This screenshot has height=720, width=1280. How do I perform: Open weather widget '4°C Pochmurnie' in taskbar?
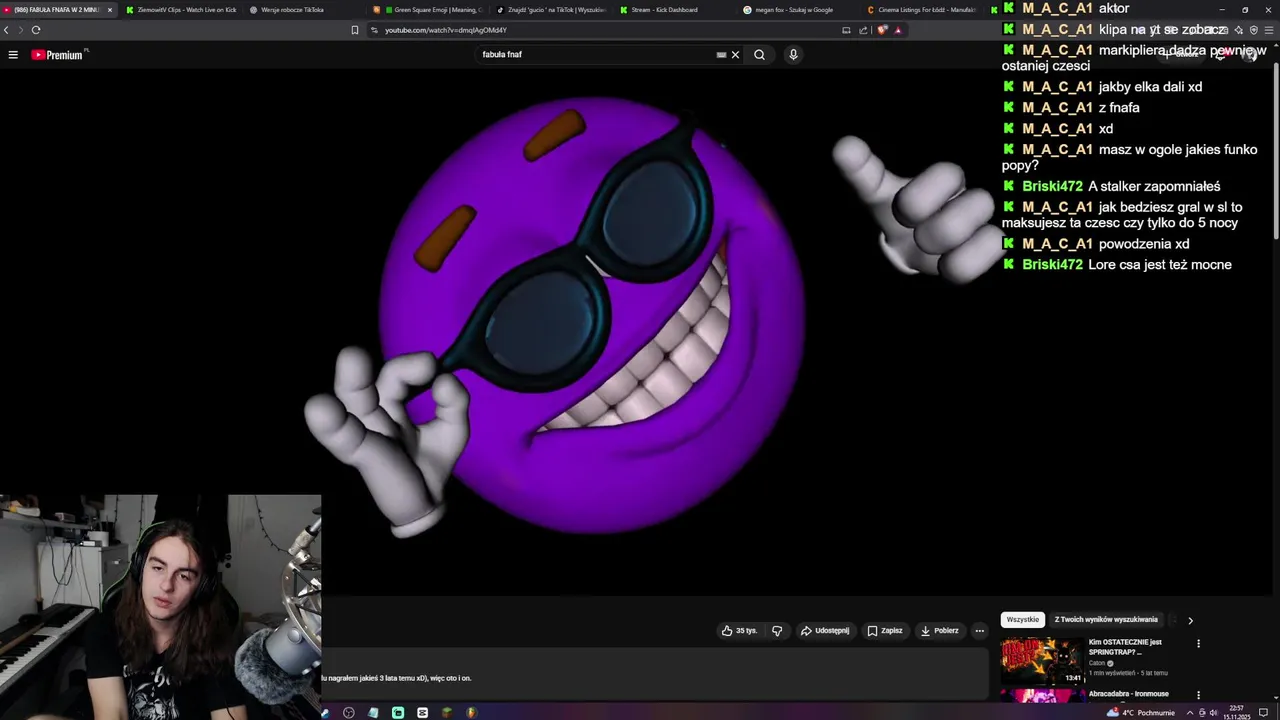(1141, 712)
